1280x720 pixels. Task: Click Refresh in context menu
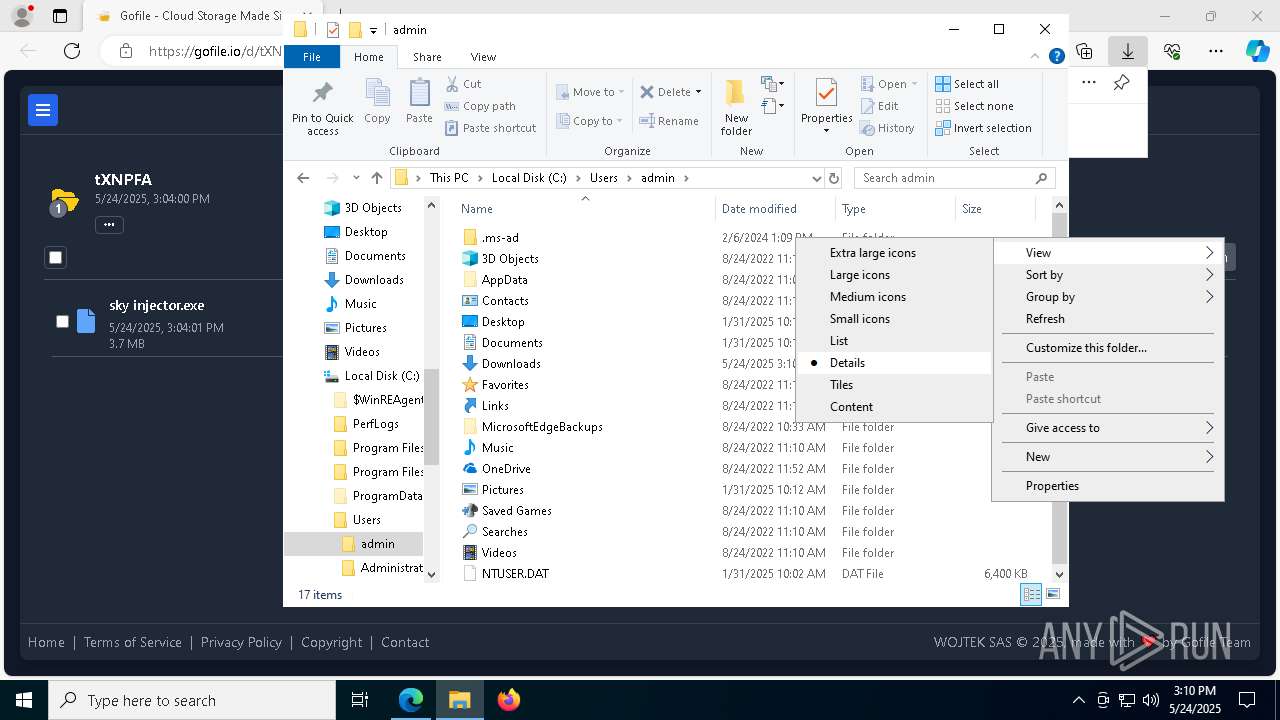click(1108, 319)
